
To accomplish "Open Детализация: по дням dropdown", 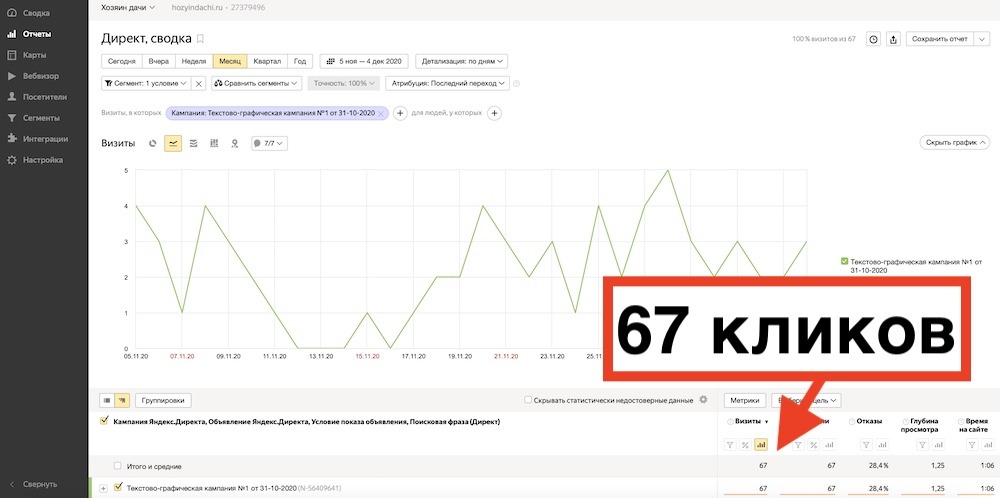I will click(462, 62).
